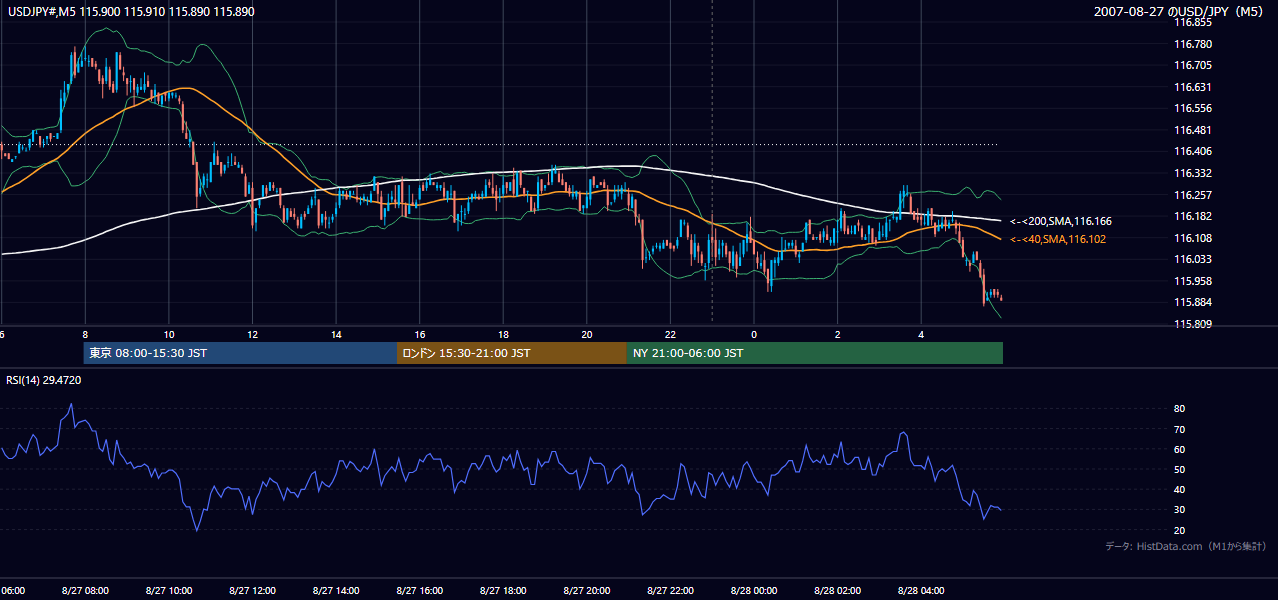Click the 8/28 04:00 date label under RSI
This screenshot has width=1278, height=600.
click(x=921, y=591)
